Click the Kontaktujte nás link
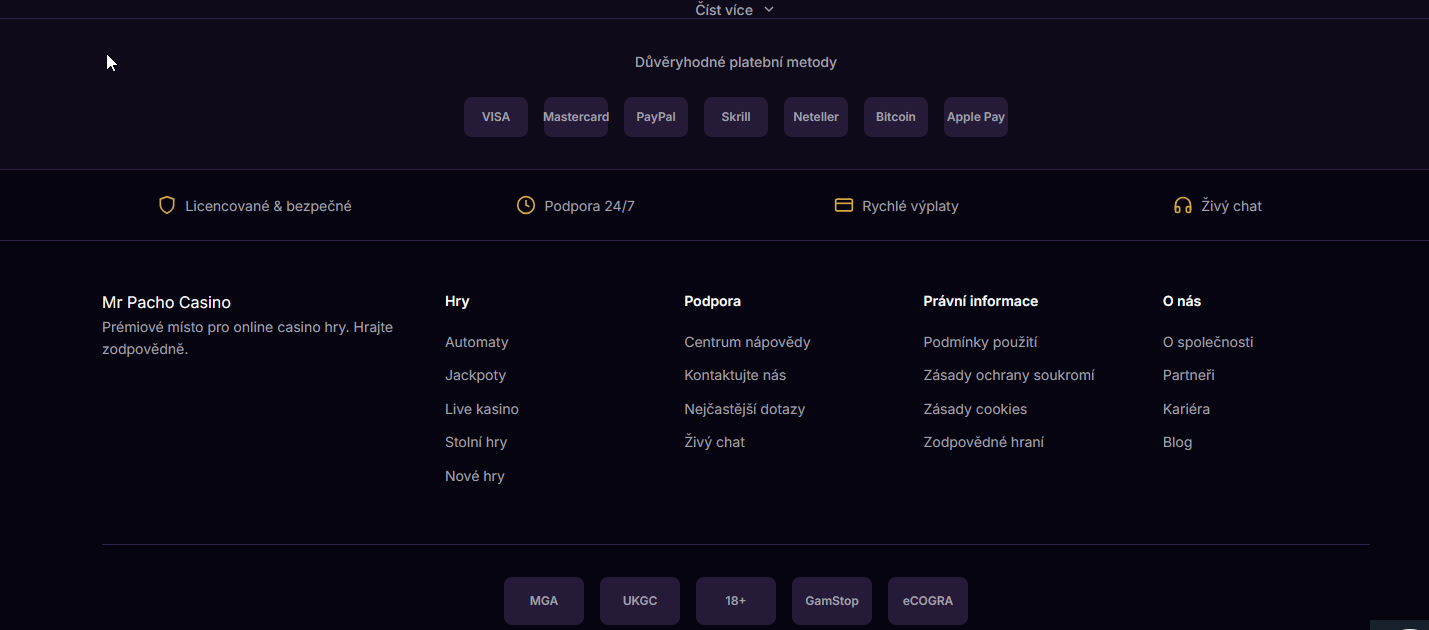 pos(735,375)
